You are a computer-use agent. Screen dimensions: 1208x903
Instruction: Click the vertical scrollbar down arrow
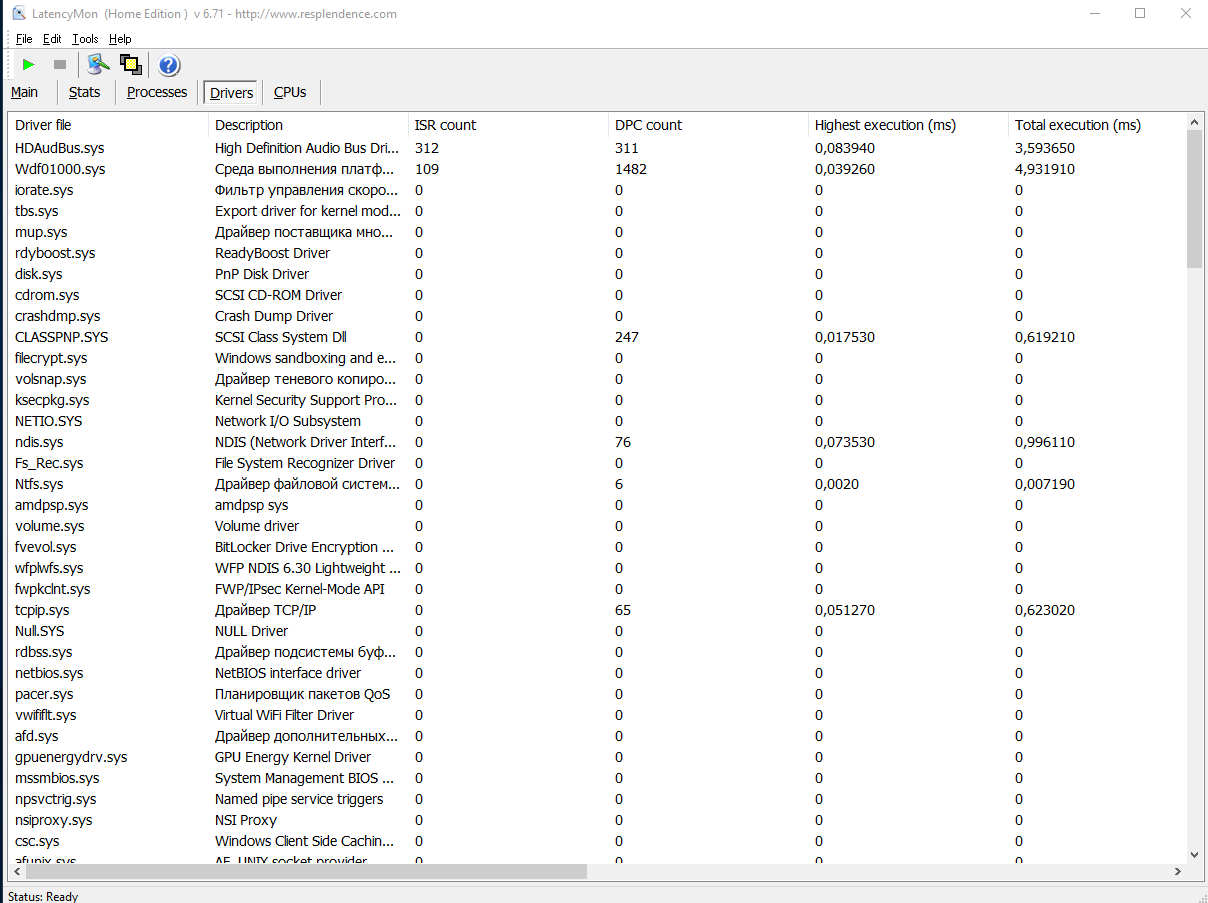click(1194, 855)
